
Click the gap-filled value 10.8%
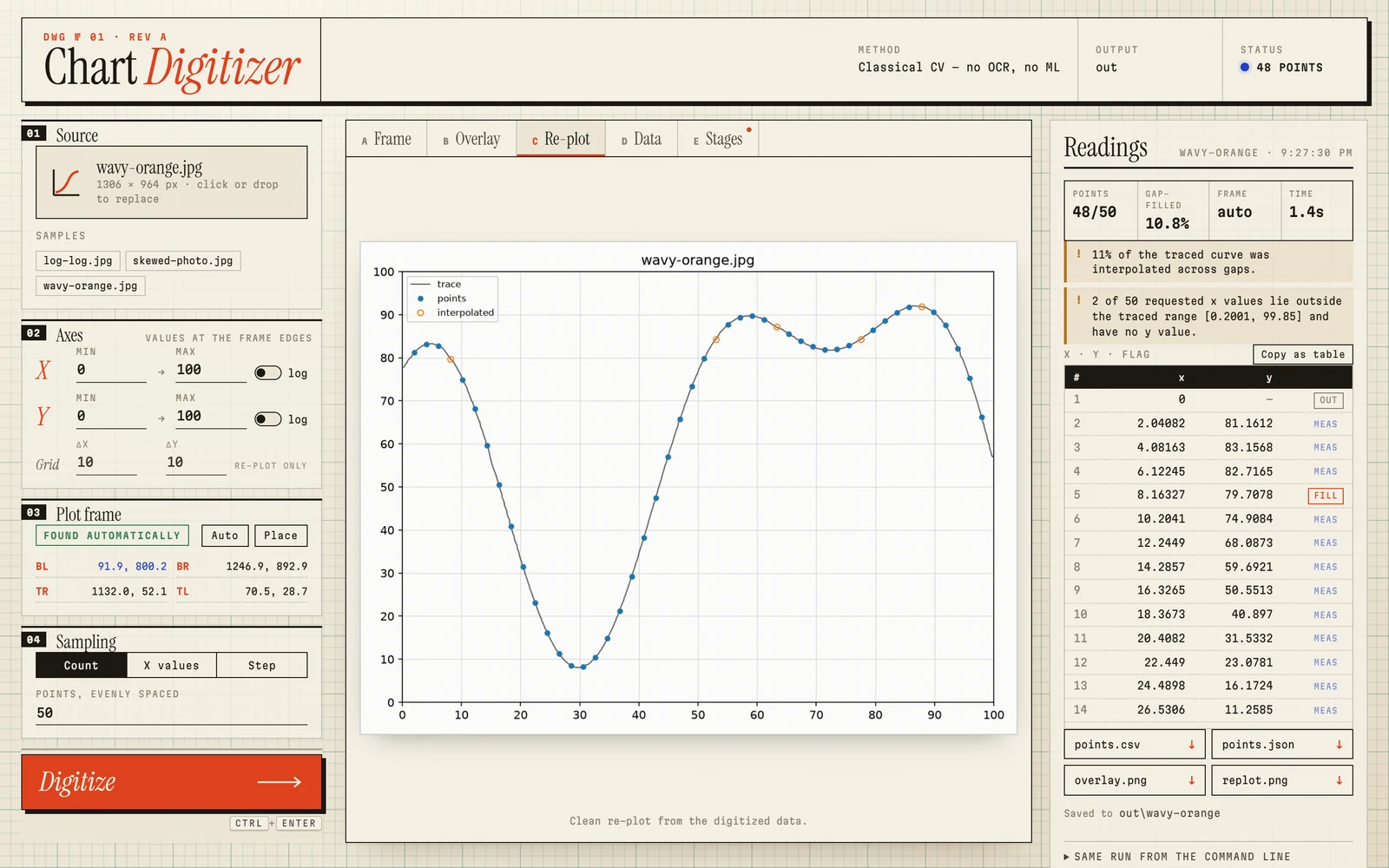[1167, 224]
